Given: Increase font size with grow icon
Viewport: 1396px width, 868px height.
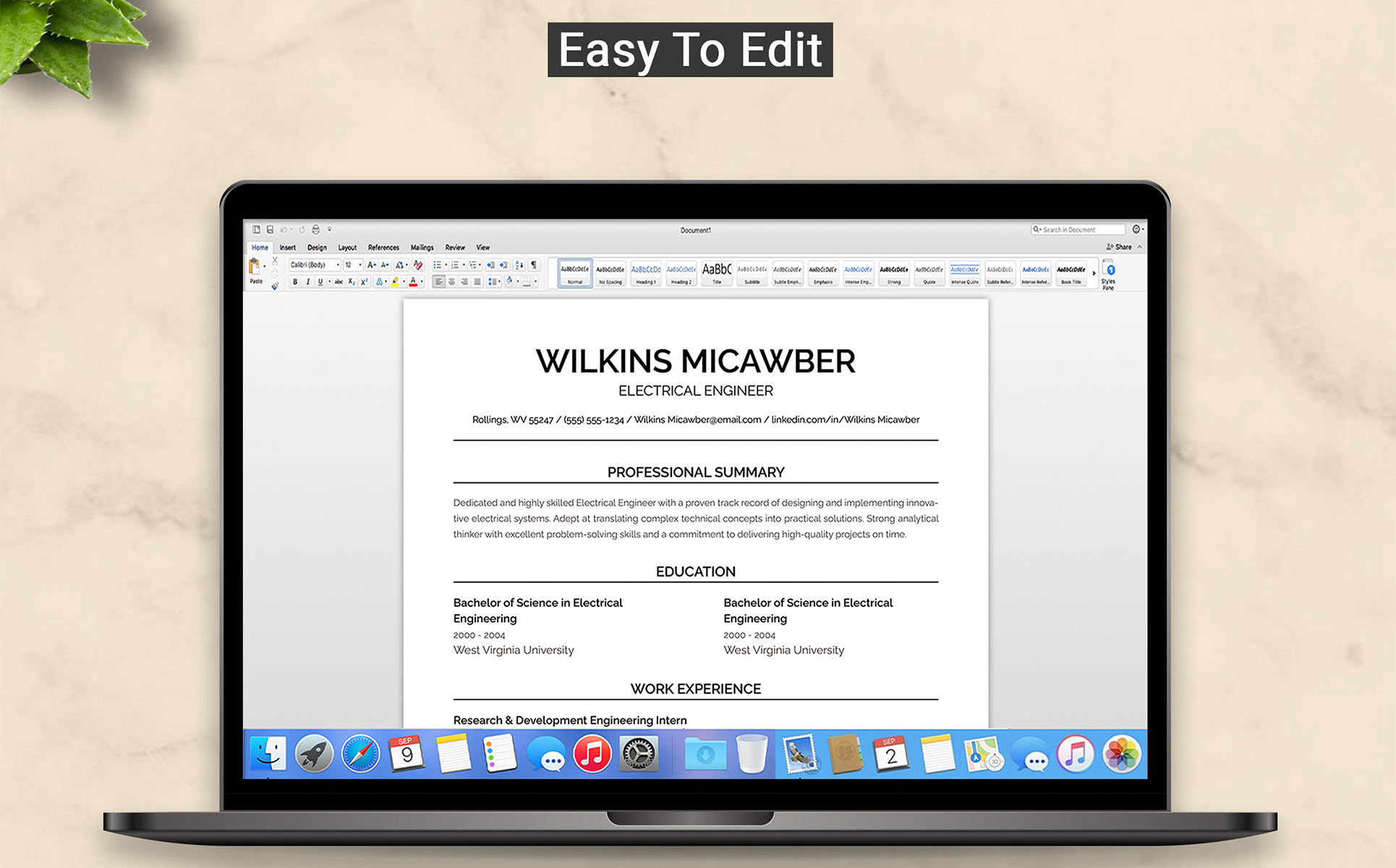Looking at the screenshot, I should 371,265.
